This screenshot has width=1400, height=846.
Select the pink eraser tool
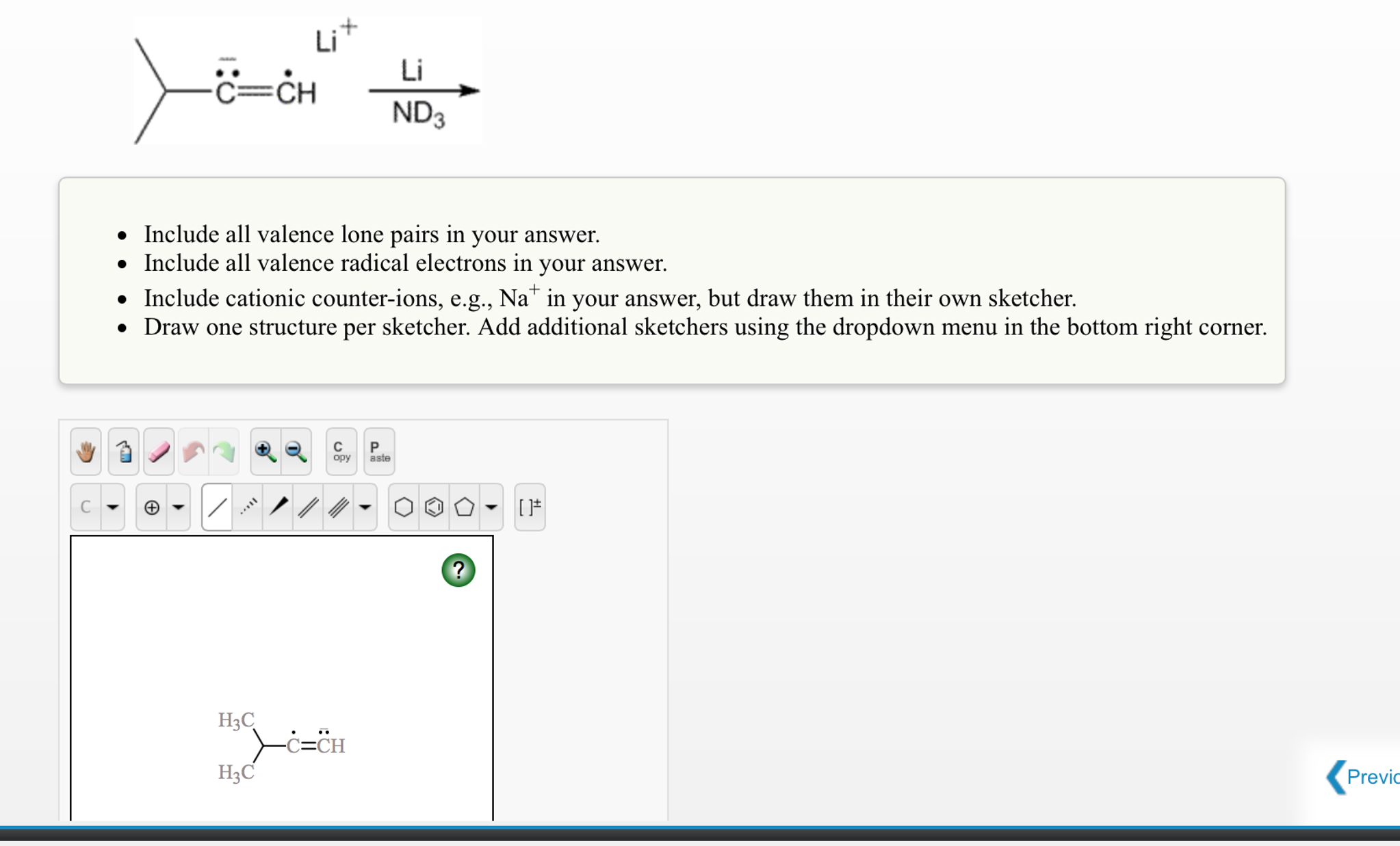point(159,451)
